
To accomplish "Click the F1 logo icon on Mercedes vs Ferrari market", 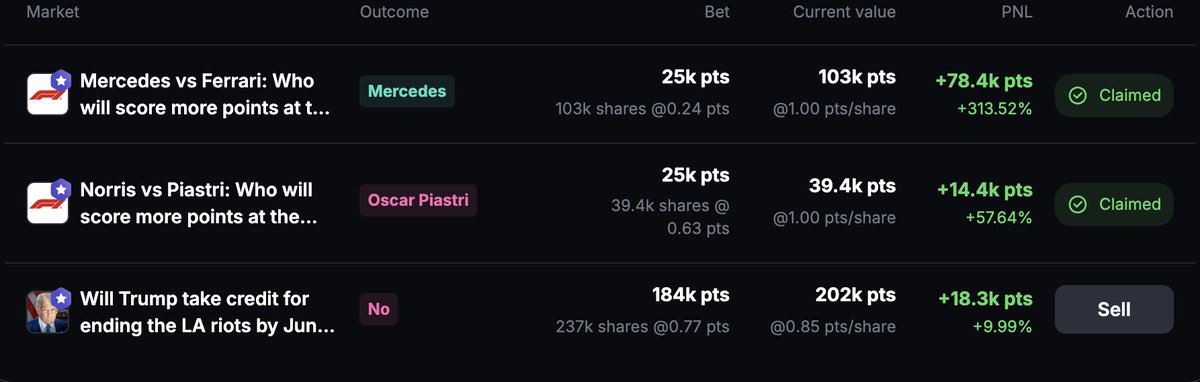I will pos(45,94).
